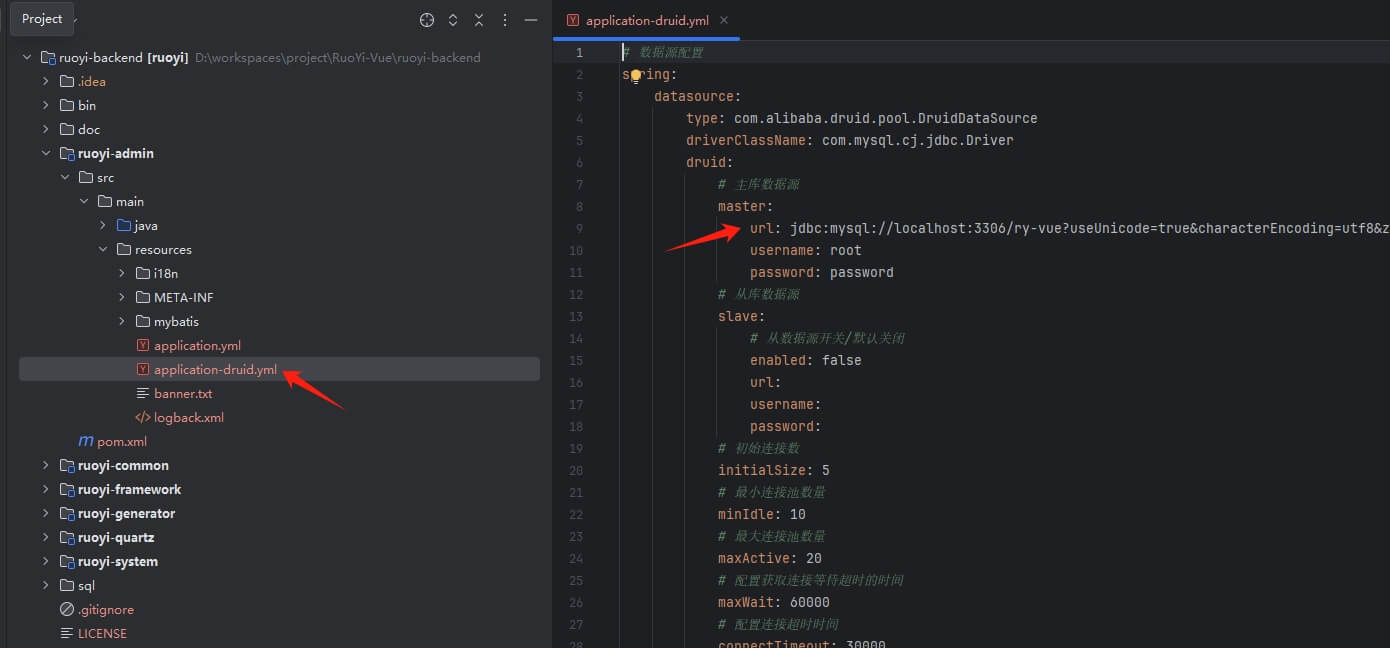
Task: Select the application-druid.yml editor tab
Action: 647,20
